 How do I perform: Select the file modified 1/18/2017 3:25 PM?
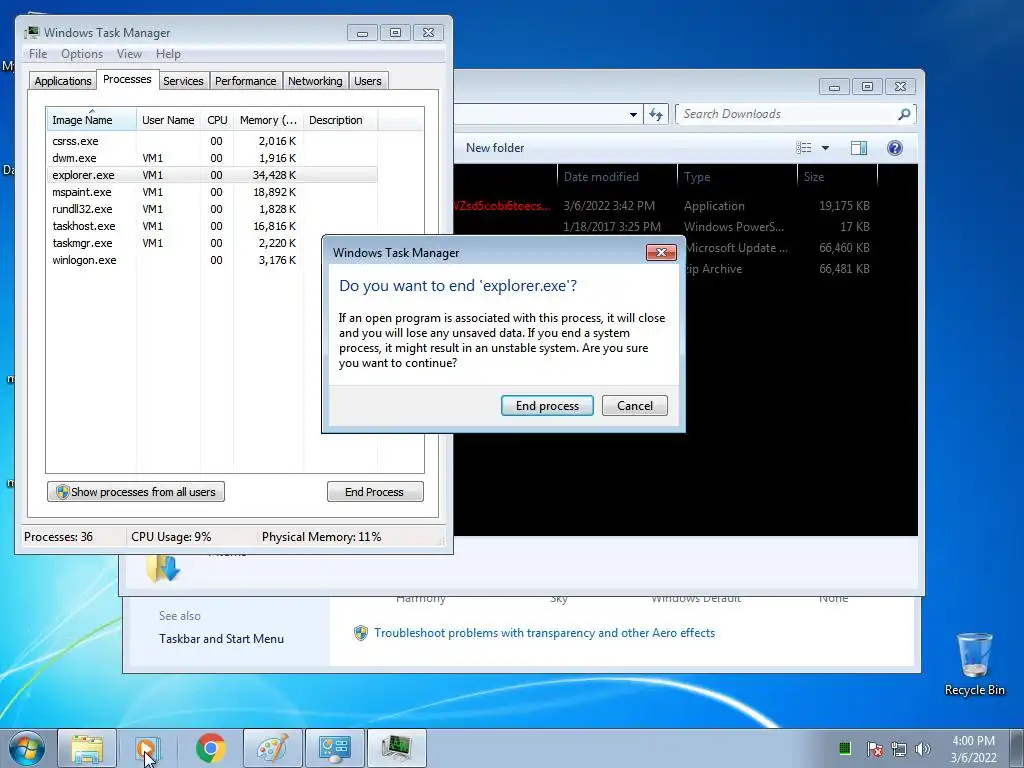point(666,227)
